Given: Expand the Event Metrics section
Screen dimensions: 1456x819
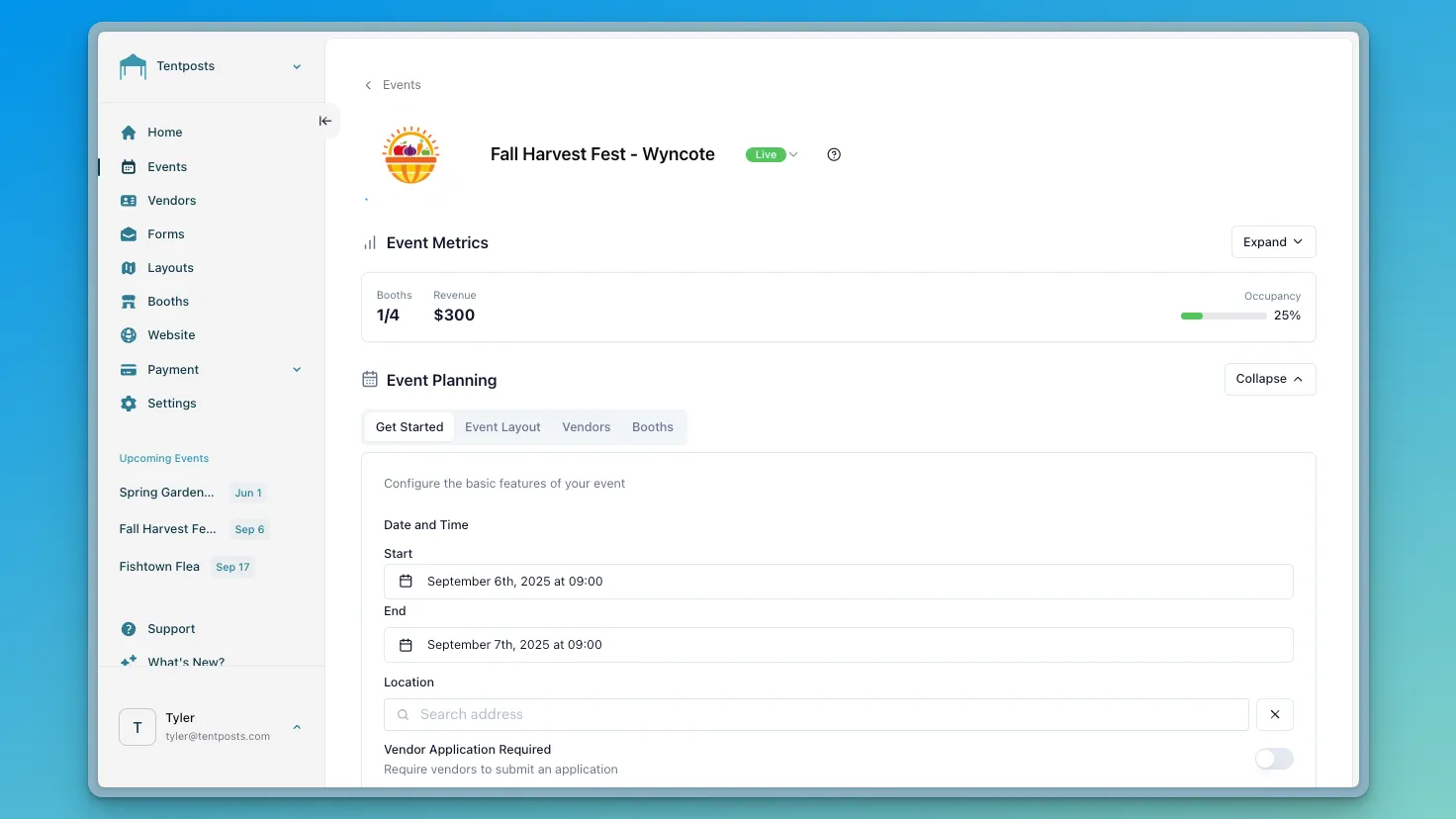Looking at the screenshot, I should 1272,241.
